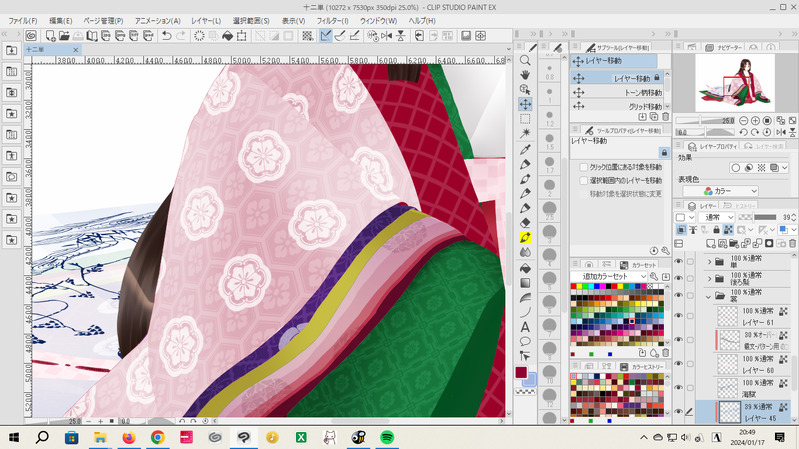Open the アニメーション menu
Viewport: 799px width, 449px height.
(x=157, y=20)
